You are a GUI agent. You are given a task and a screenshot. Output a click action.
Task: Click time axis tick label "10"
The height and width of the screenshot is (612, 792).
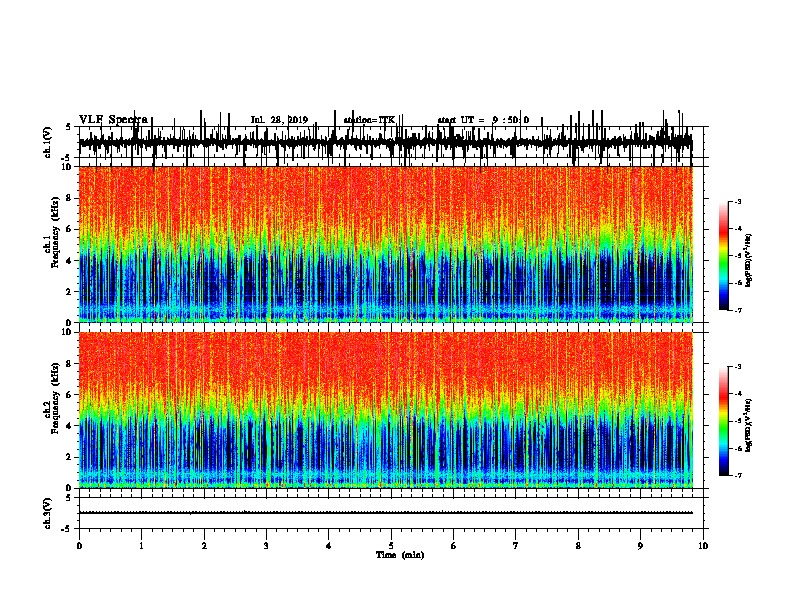click(x=703, y=546)
